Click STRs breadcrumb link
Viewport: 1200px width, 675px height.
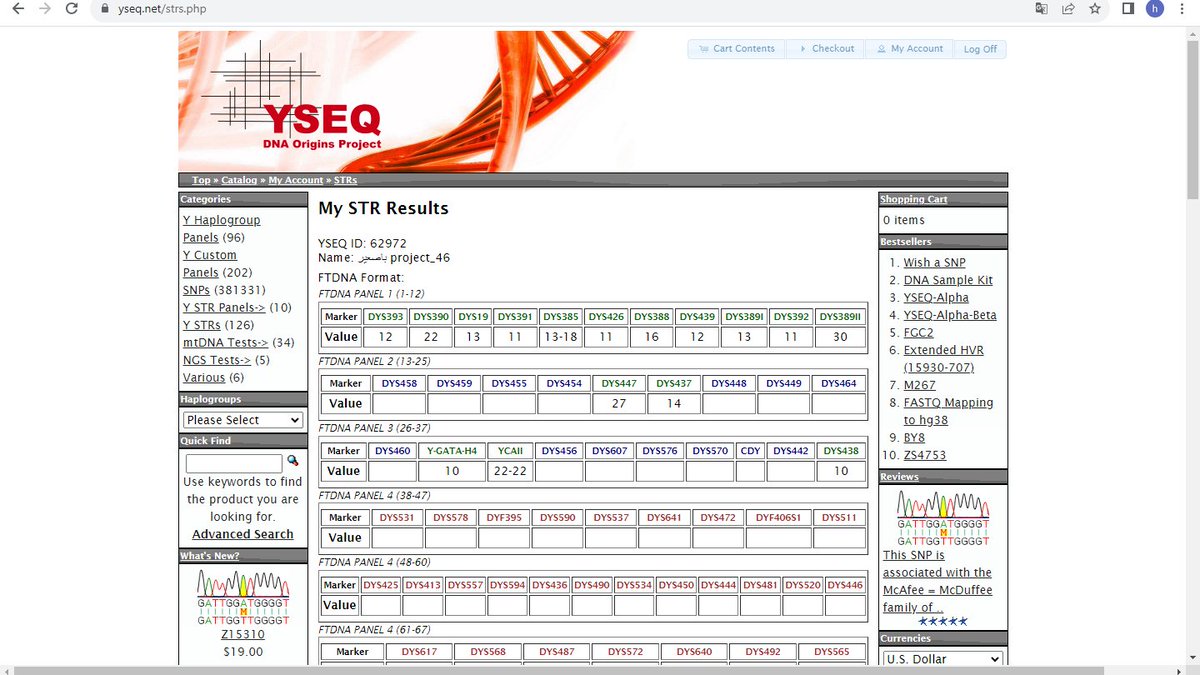(x=345, y=180)
